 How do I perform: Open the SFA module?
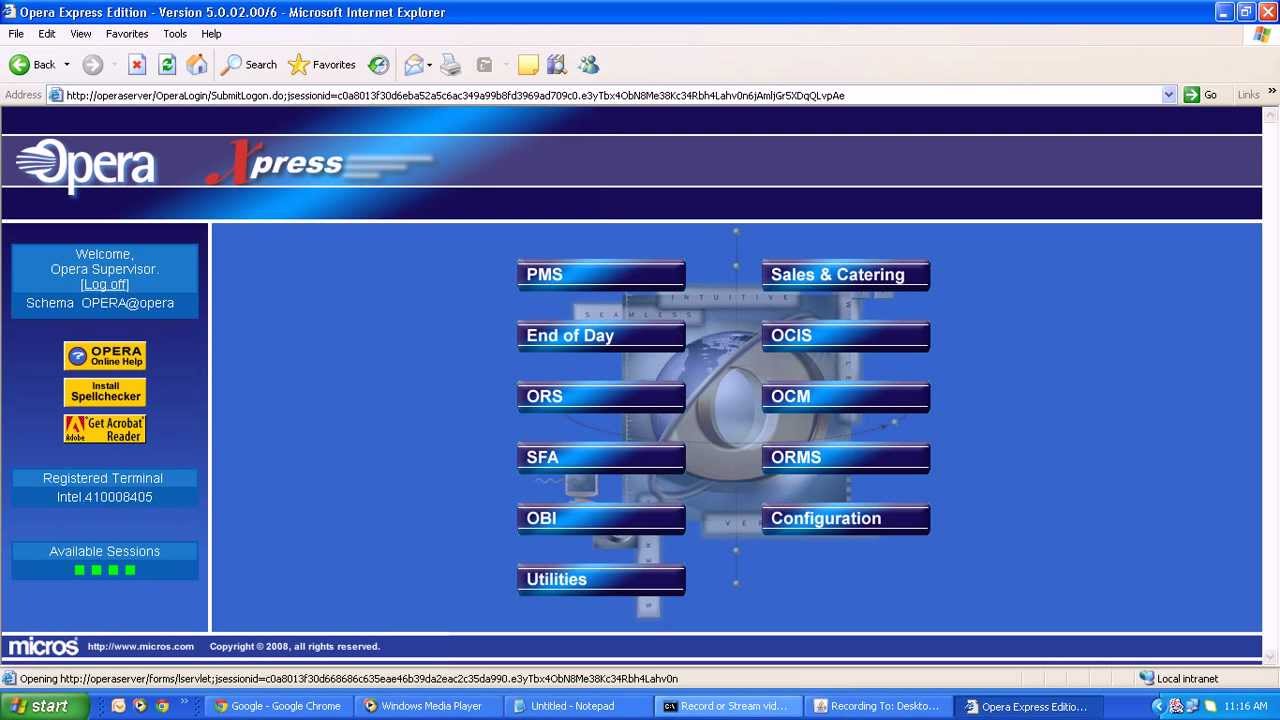point(601,458)
